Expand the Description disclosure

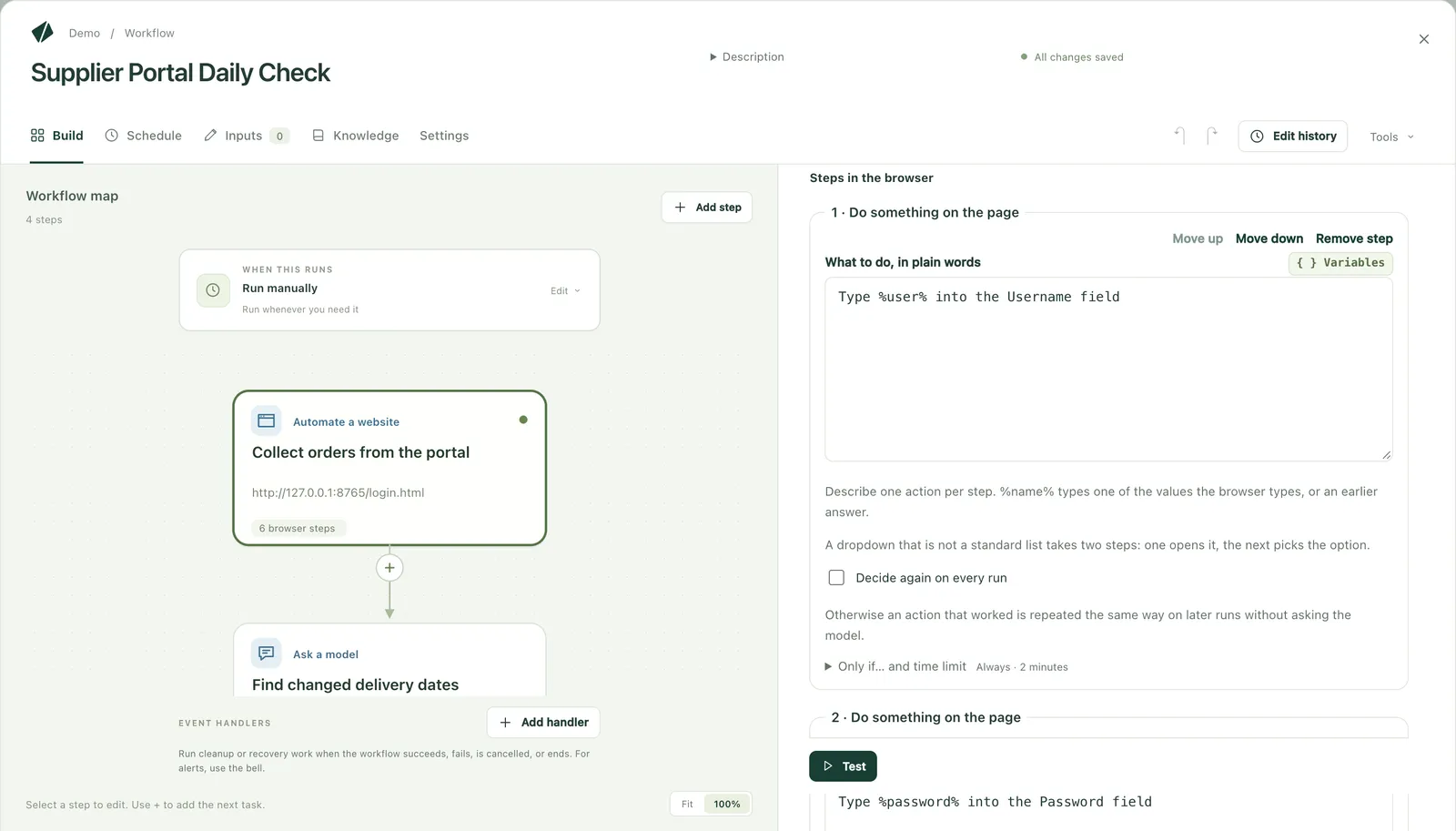(747, 56)
